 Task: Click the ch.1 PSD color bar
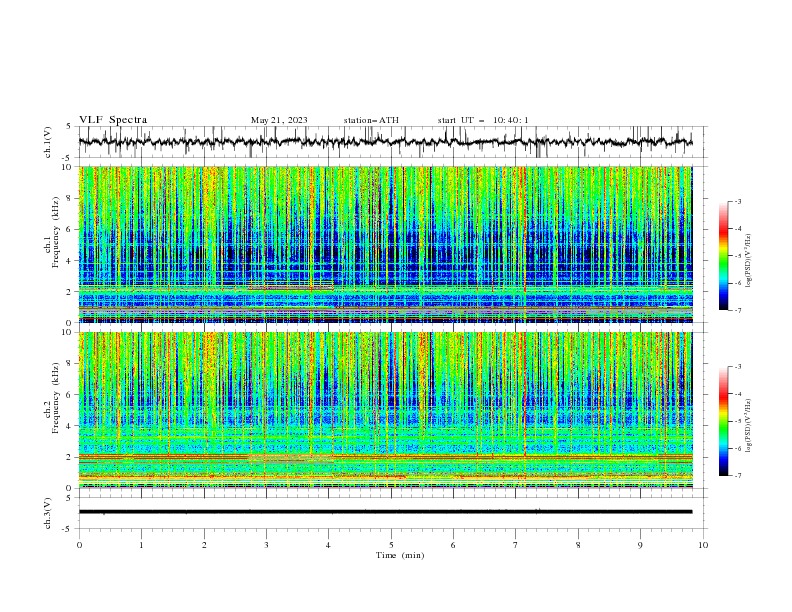click(723, 256)
